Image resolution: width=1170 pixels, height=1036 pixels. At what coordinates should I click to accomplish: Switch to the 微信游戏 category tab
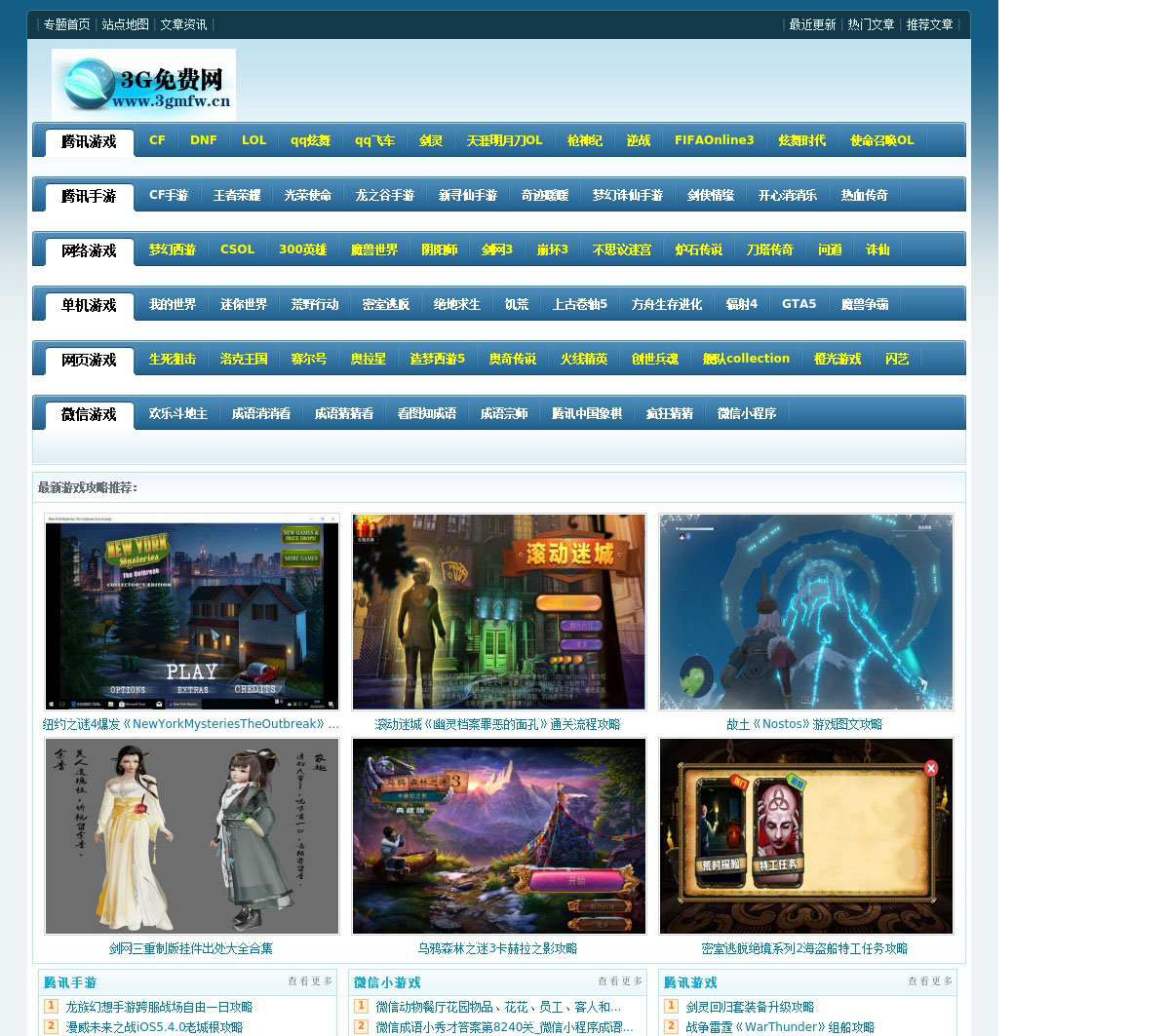point(89,415)
